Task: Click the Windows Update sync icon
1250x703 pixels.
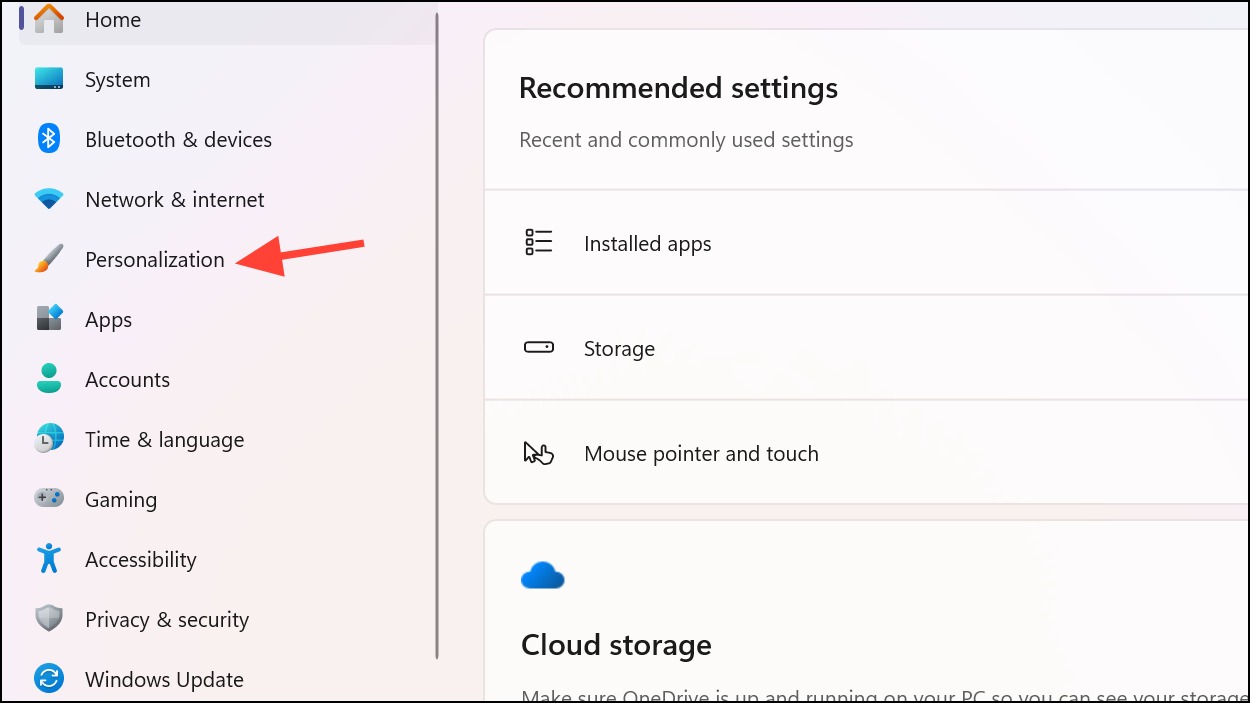Action: click(x=49, y=679)
